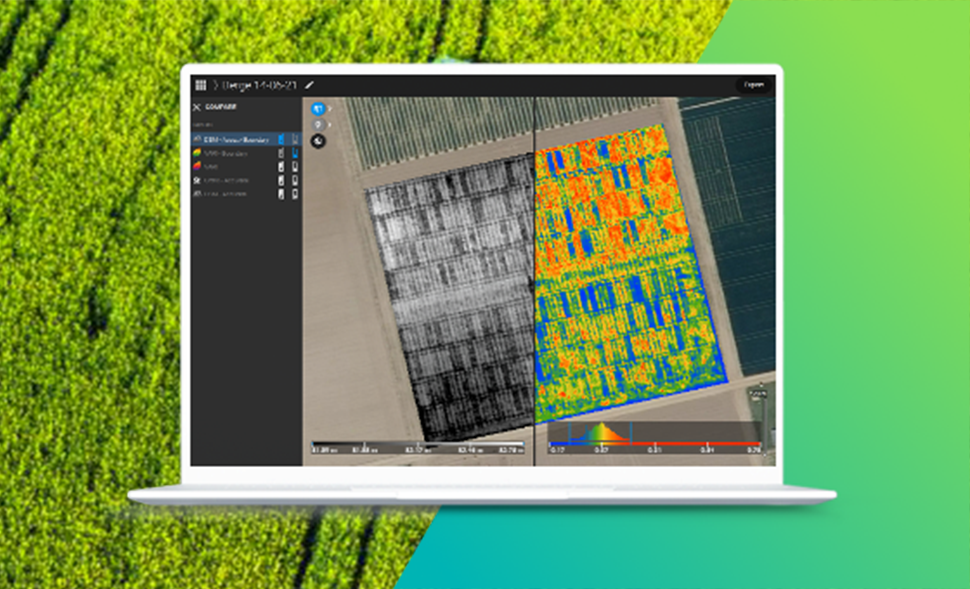Screen dimensions: 970x589
Task: Click the black round map button
Action: point(318,141)
